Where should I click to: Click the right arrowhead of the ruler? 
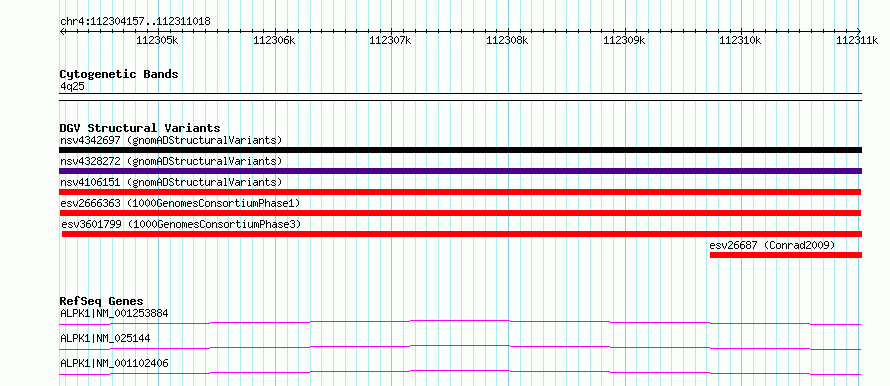[859, 31]
